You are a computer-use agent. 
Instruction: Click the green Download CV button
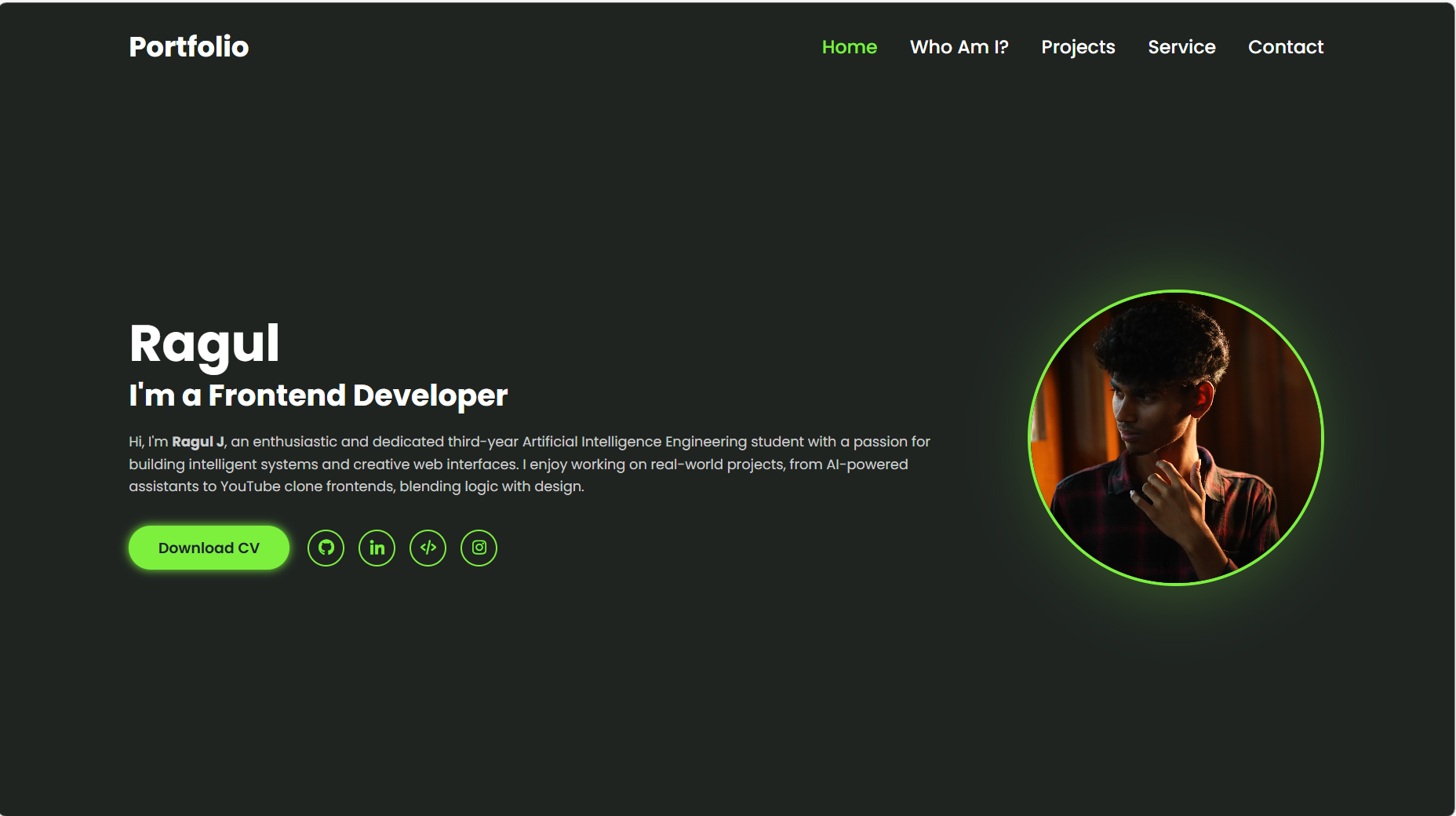click(x=208, y=547)
